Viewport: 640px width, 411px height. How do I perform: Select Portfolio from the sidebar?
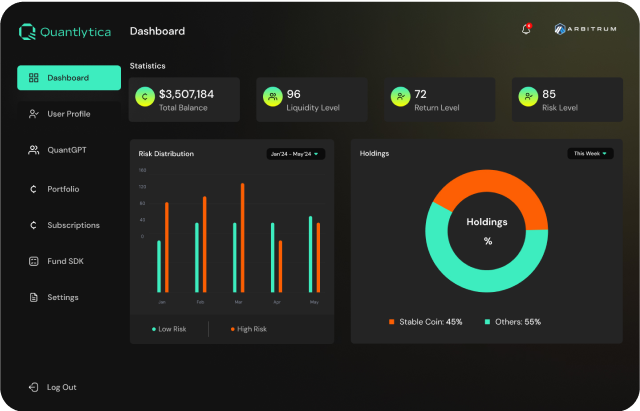(x=63, y=189)
